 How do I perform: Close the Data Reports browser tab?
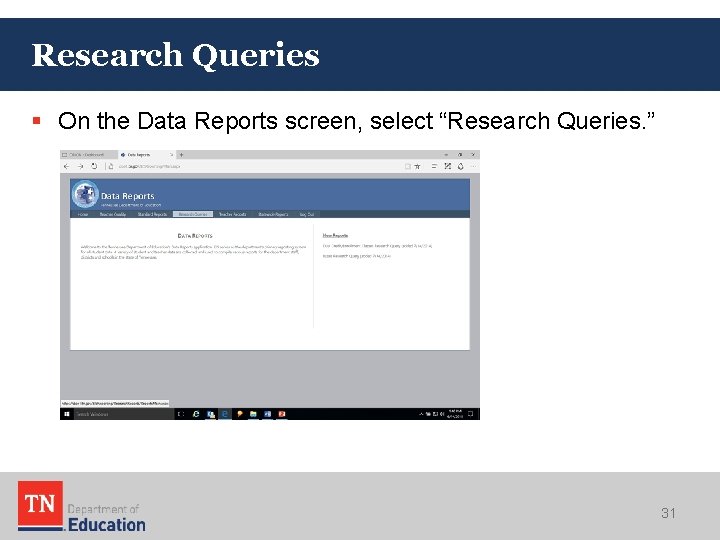pyautogui.click(x=171, y=155)
